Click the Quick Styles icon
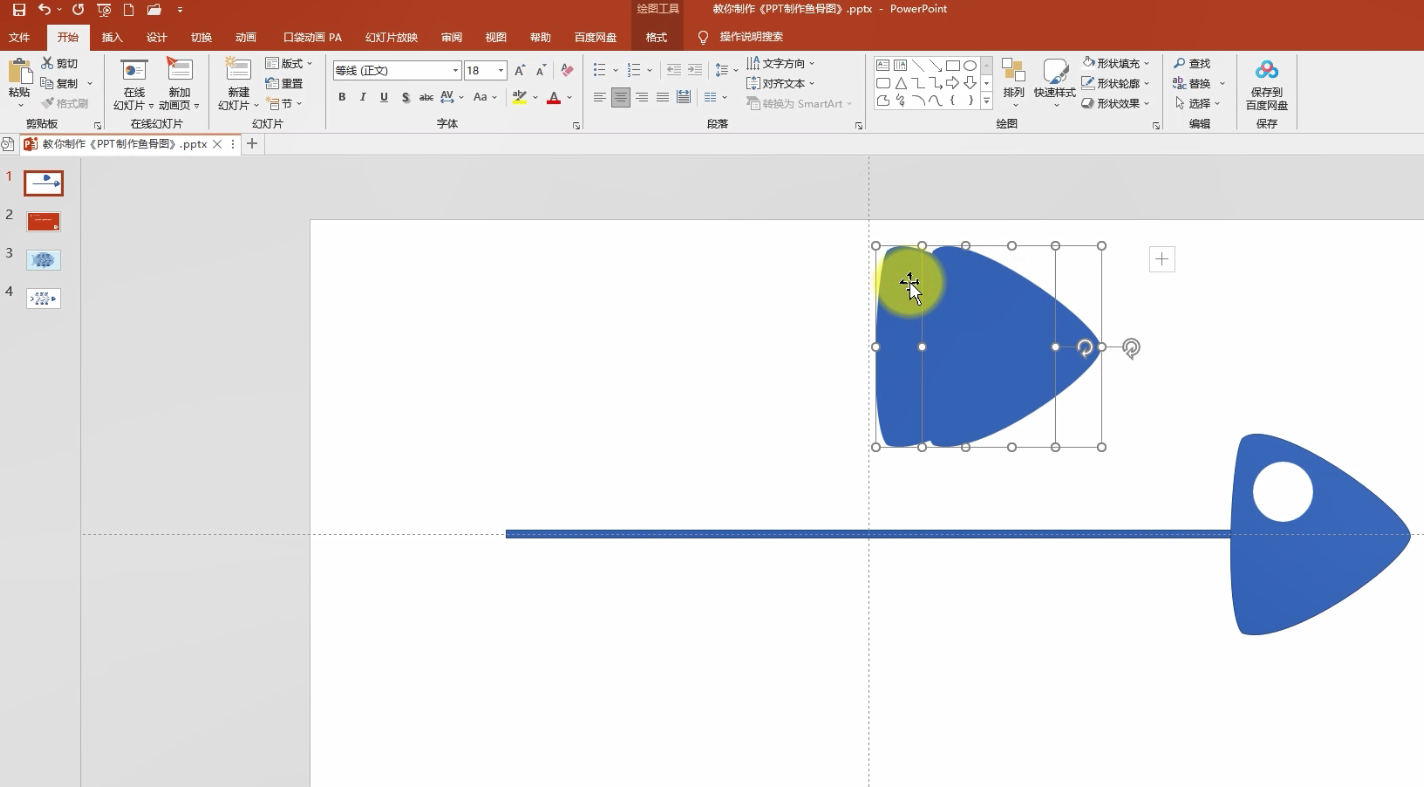The image size is (1424, 787). [x=1055, y=71]
